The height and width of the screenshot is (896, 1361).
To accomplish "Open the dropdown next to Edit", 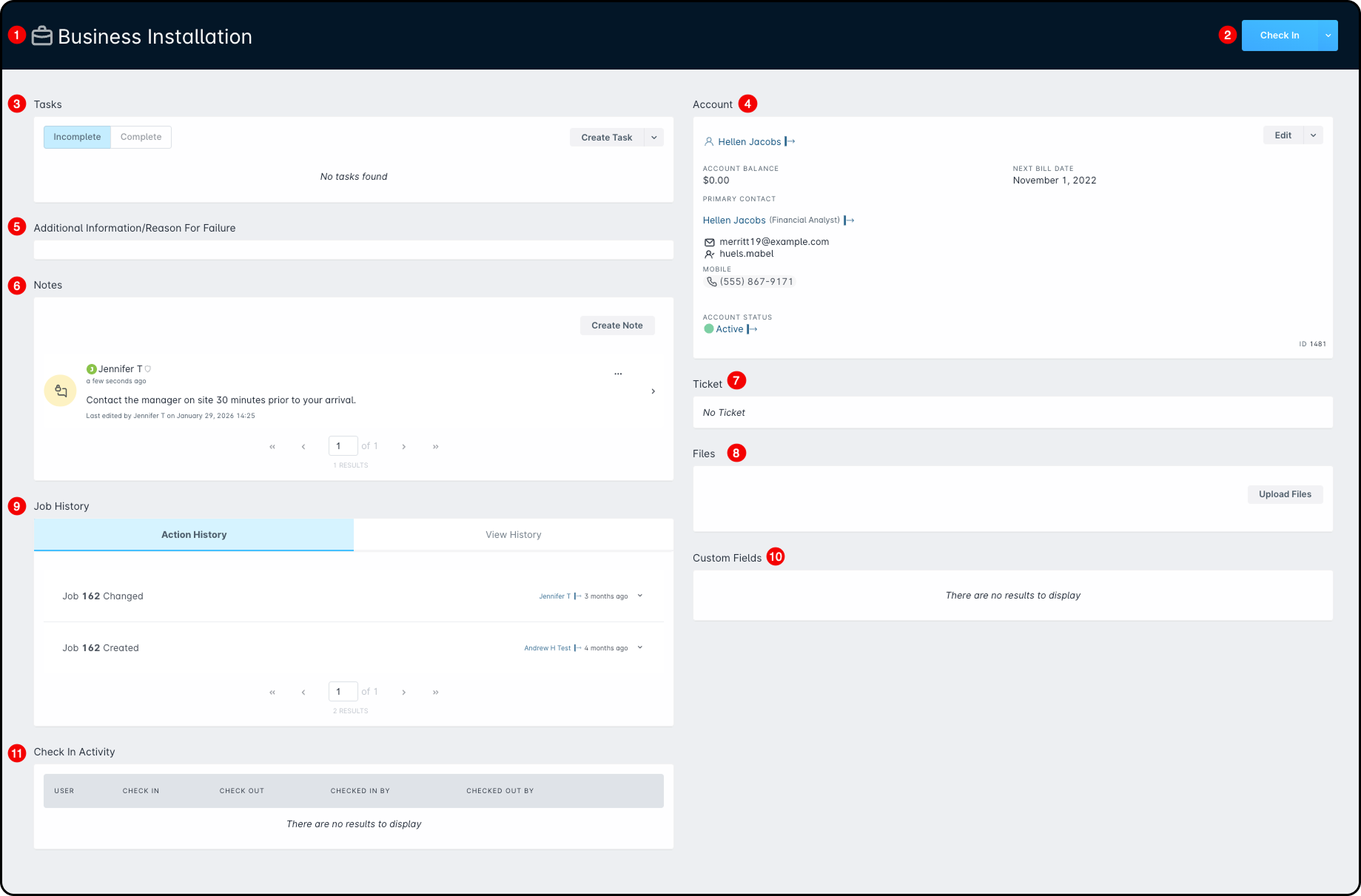I will coord(1314,135).
